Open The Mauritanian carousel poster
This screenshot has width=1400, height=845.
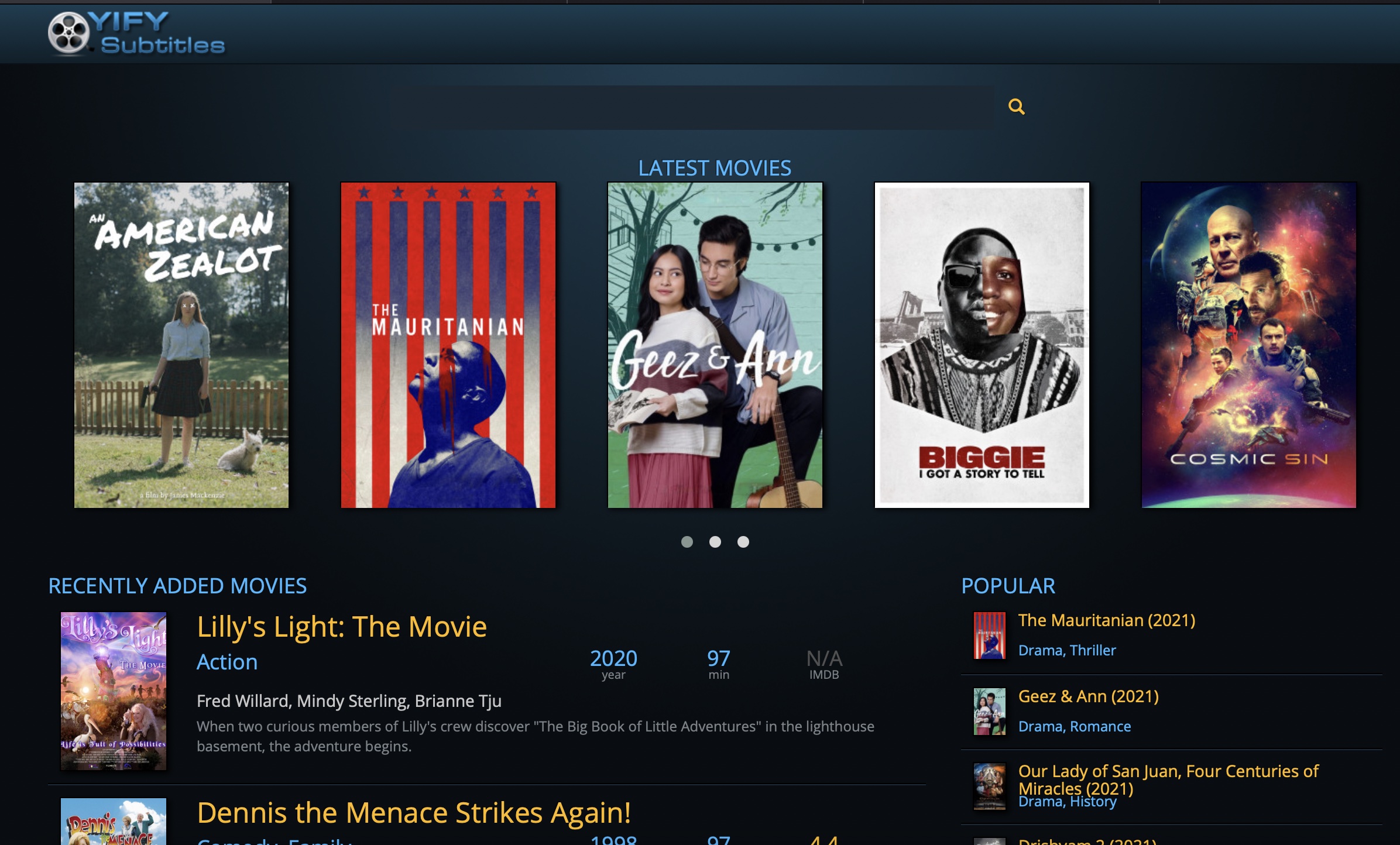(448, 345)
